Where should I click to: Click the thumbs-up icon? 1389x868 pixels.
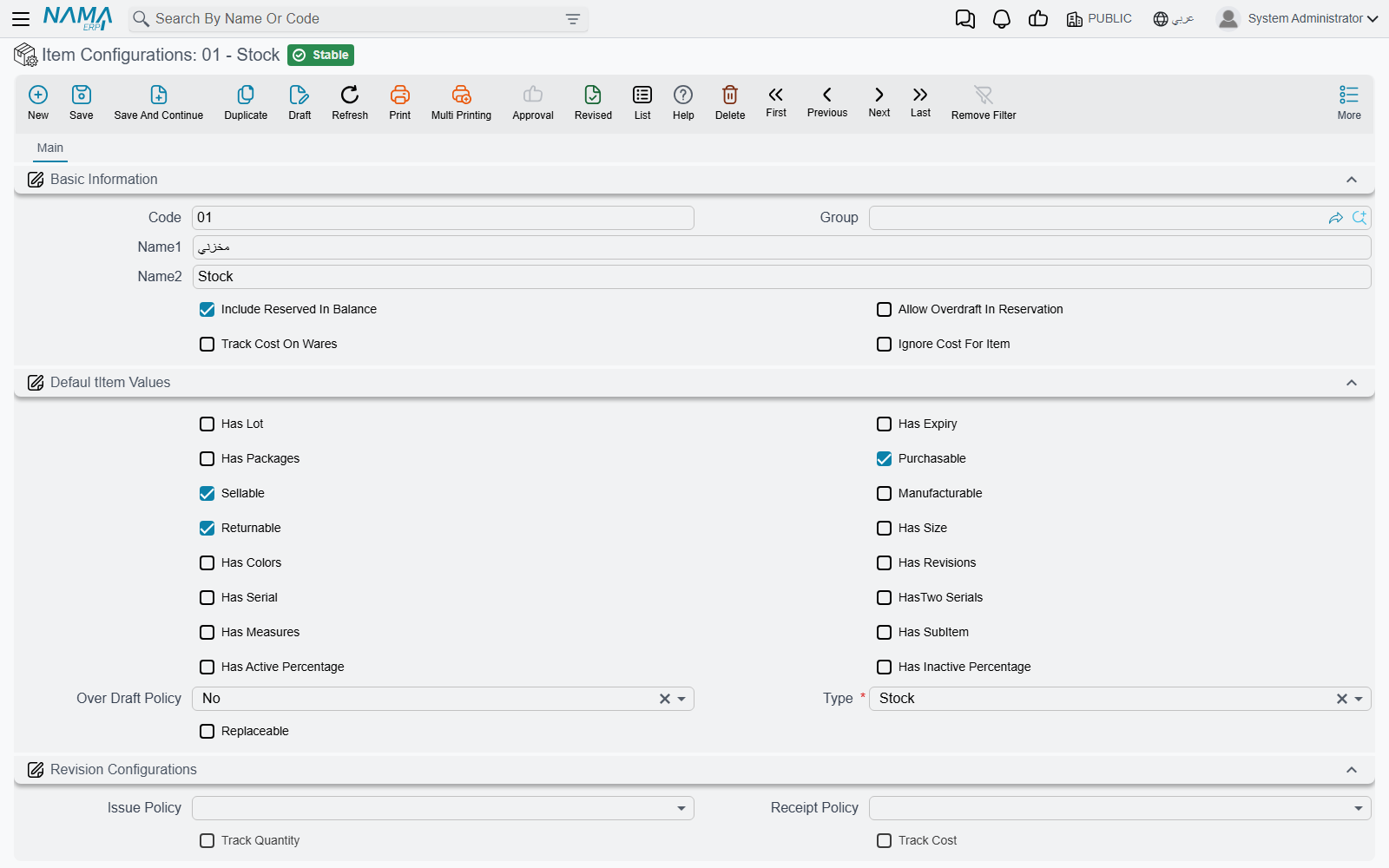click(x=1038, y=19)
